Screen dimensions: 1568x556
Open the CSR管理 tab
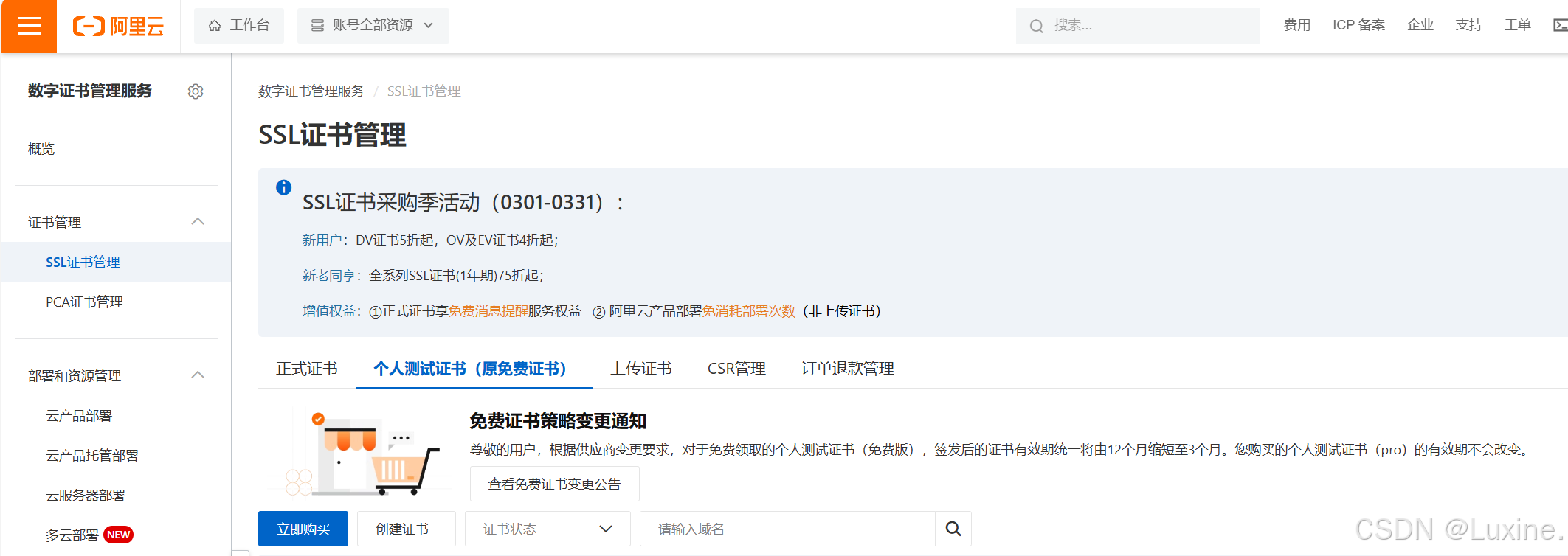click(736, 369)
